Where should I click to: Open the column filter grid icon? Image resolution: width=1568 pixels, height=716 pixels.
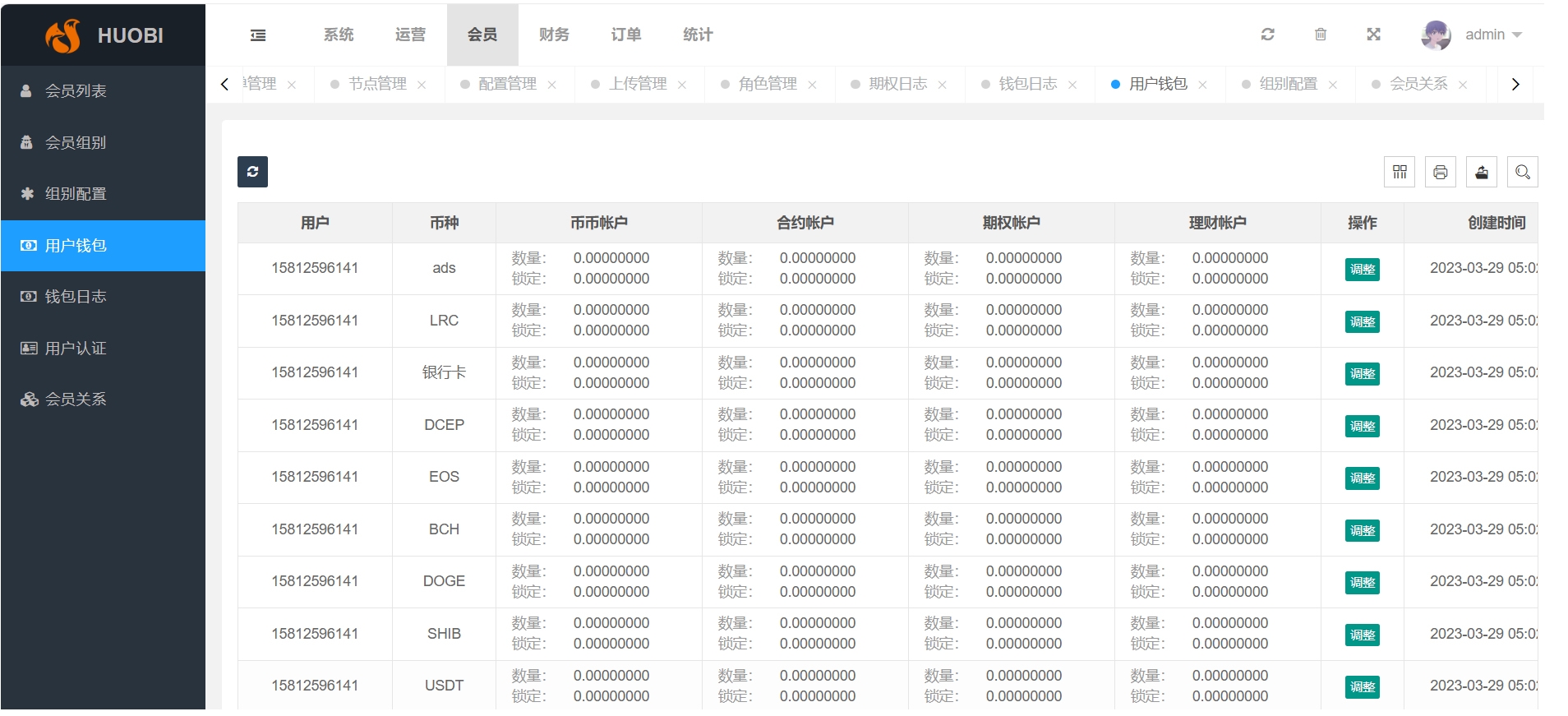click(1400, 172)
